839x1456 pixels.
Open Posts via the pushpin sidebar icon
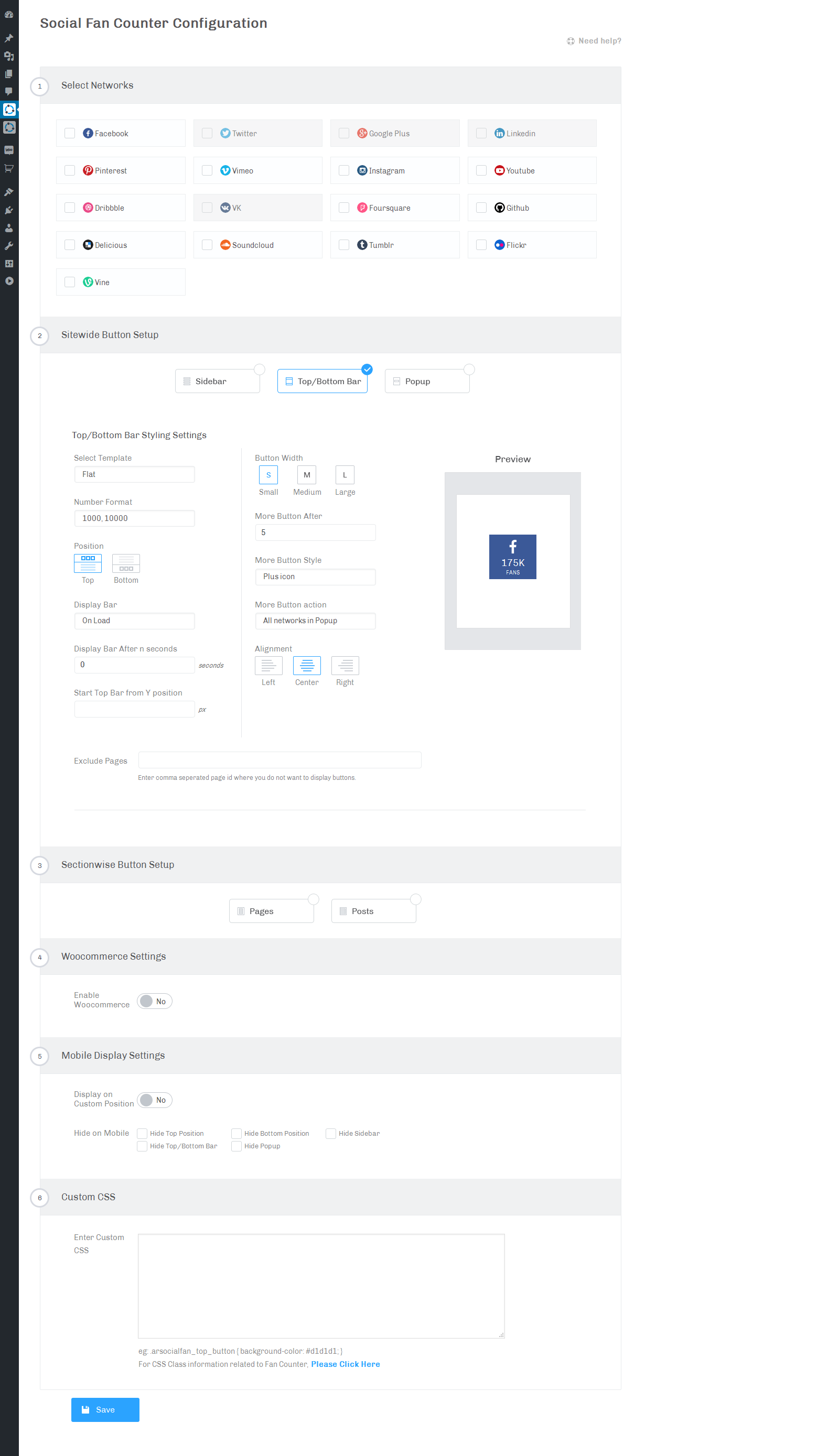point(8,39)
